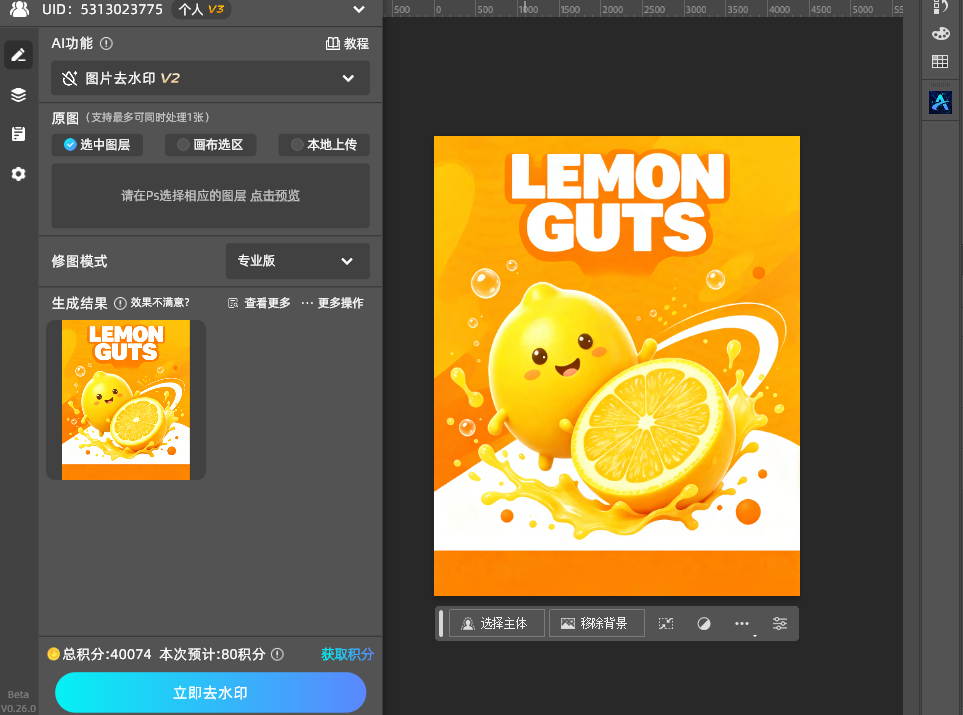Select the 本地上传 radio option

[324, 144]
